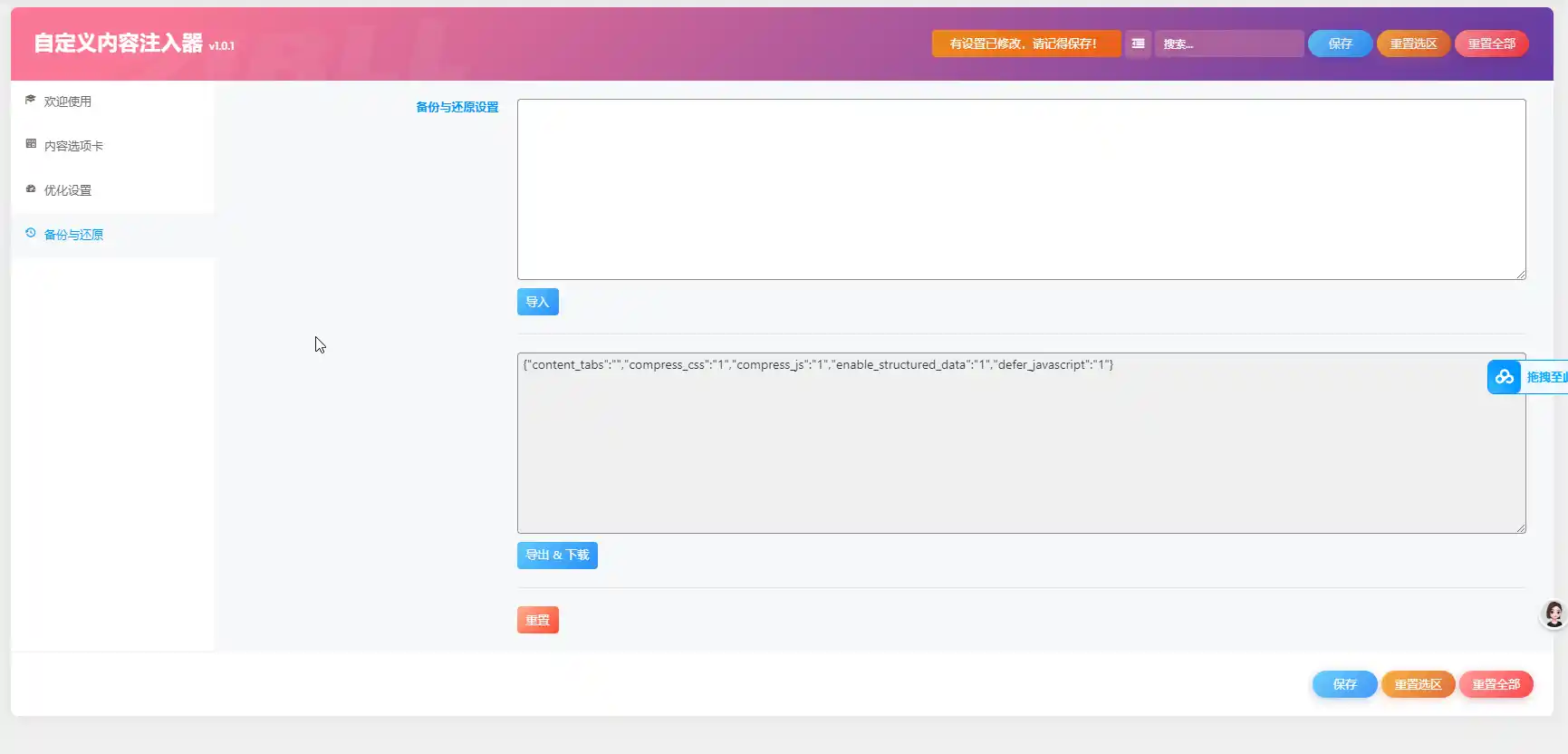Grab the import textarea resize handle

pos(1521,275)
